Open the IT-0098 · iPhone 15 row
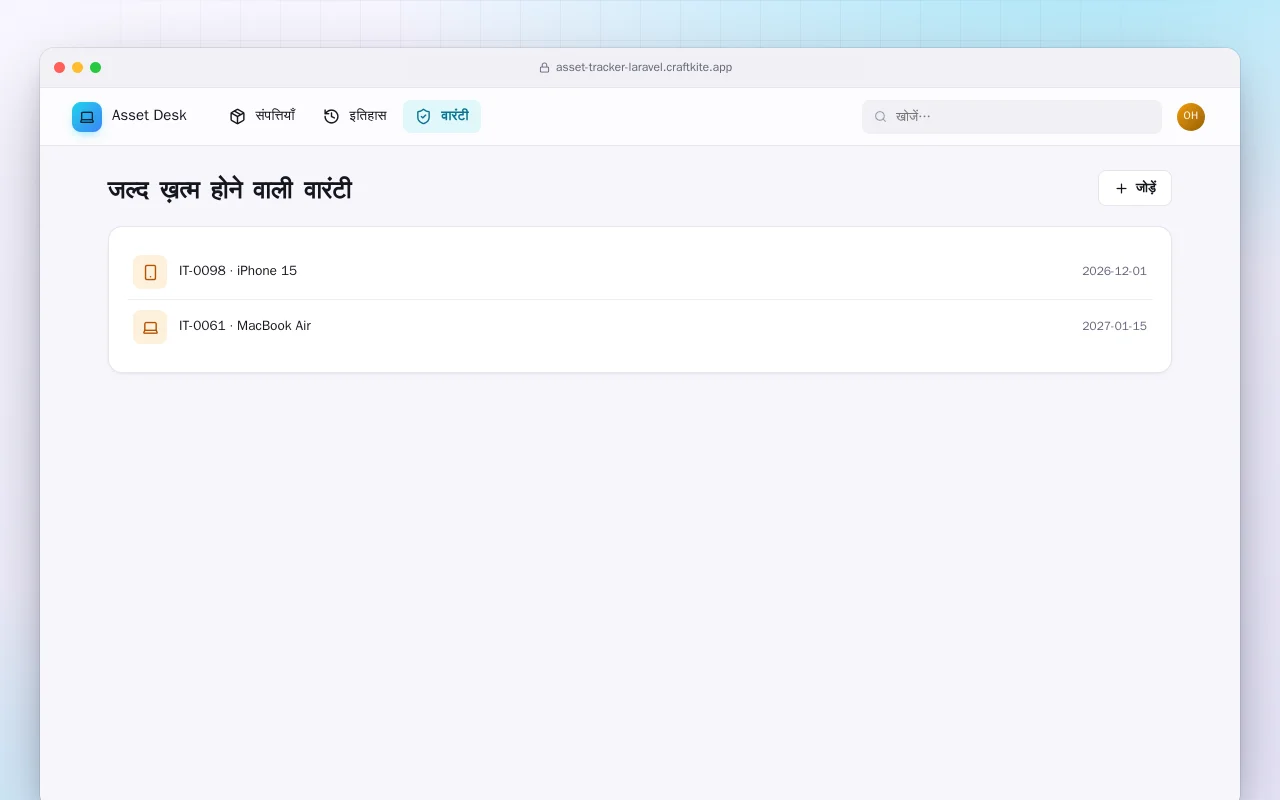 pyautogui.click(x=640, y=272)
